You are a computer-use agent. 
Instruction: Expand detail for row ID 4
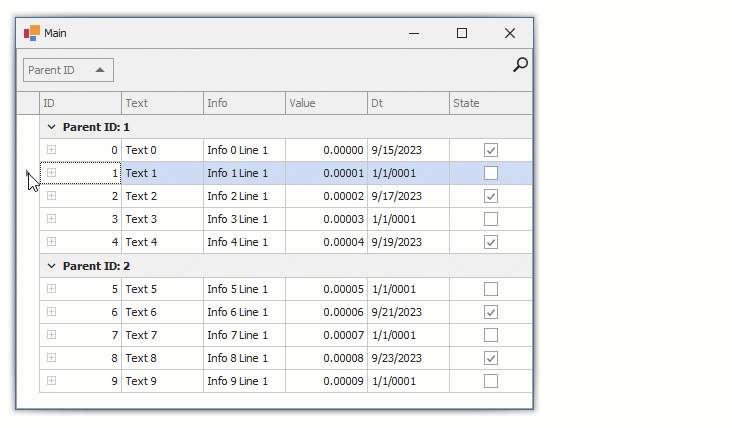[x=51, y=242]
